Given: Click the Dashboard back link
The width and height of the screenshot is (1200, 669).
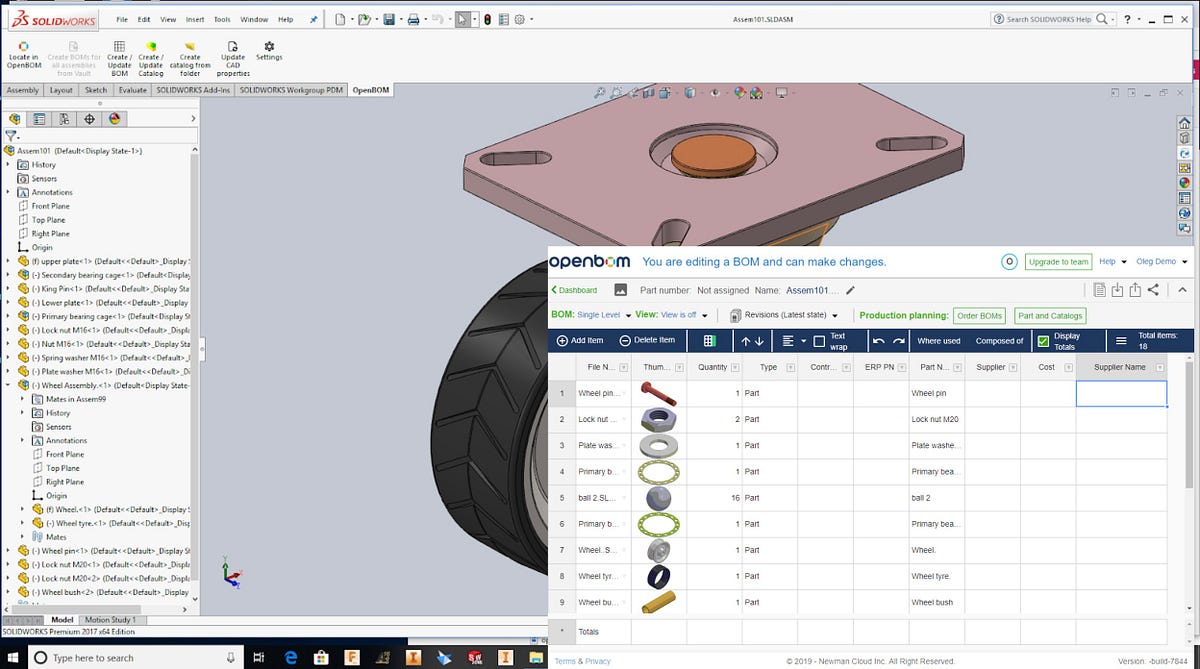Looking at the screenshot, I should [x=575, y=290].
